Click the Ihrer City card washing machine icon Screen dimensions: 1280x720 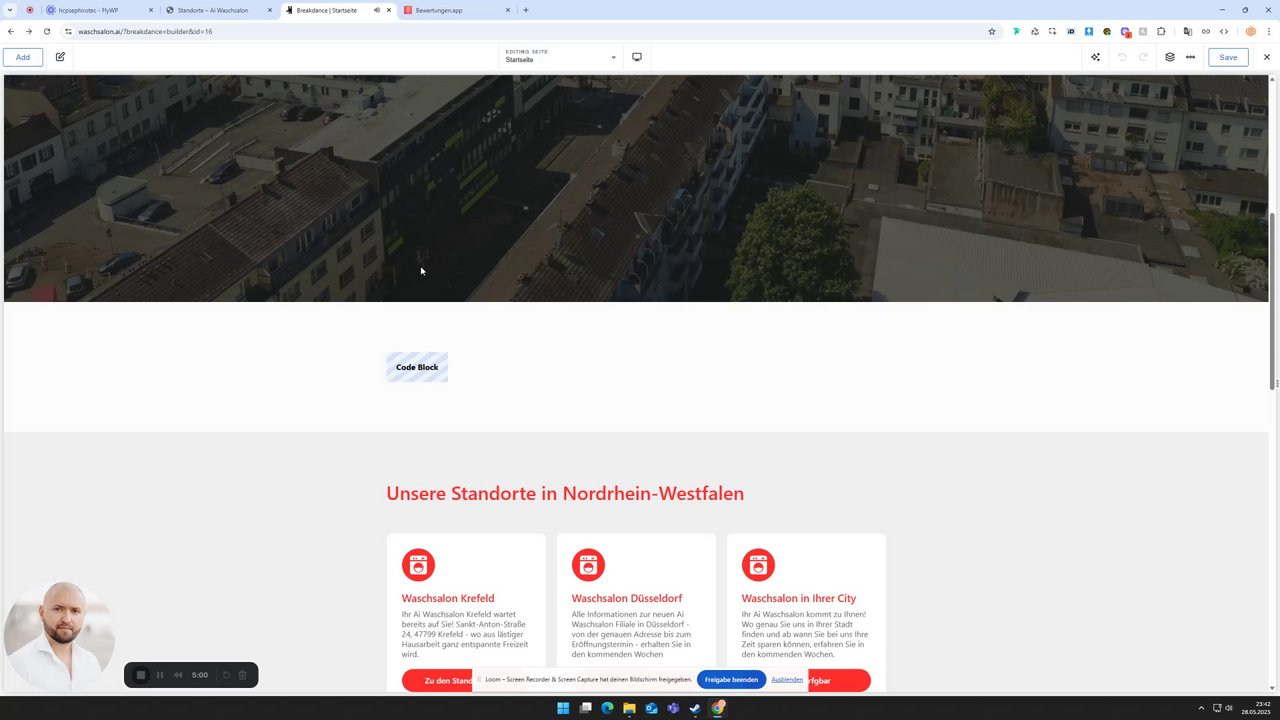(758, 564)
